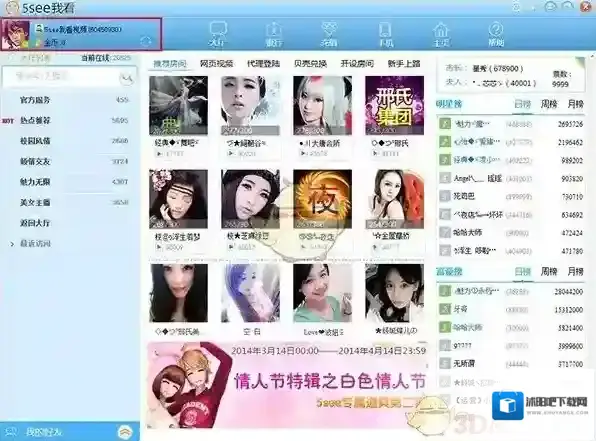Click the Angel row in 明星榜 list
The image size is (596, 441).
coord(511,178)
